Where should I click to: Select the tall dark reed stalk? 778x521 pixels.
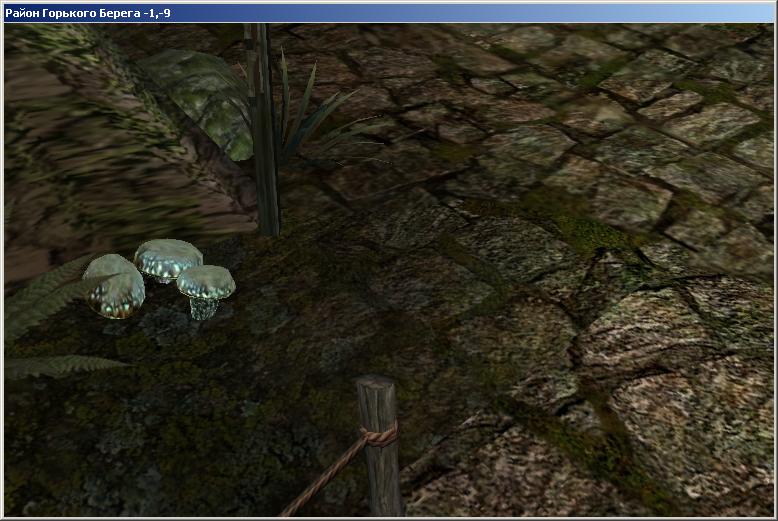pos(263,130)
